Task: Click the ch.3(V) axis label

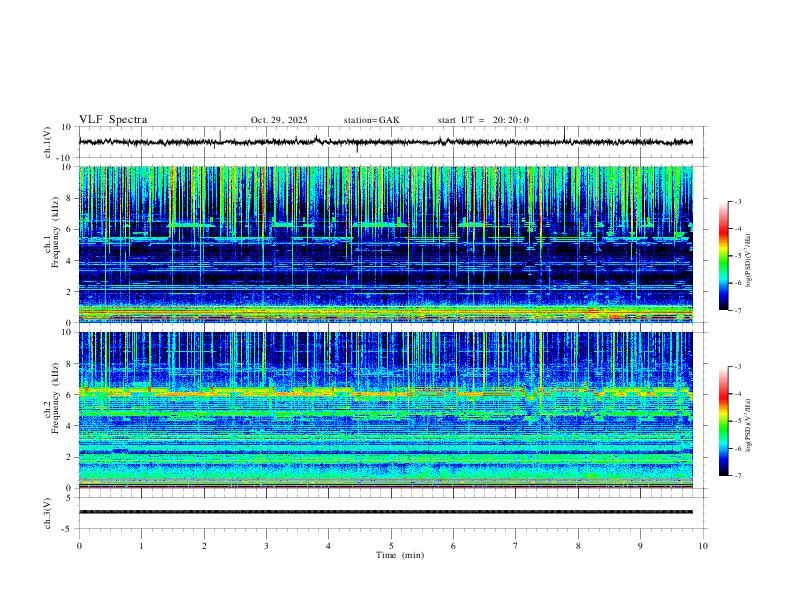Action: [x=48, y=513]
